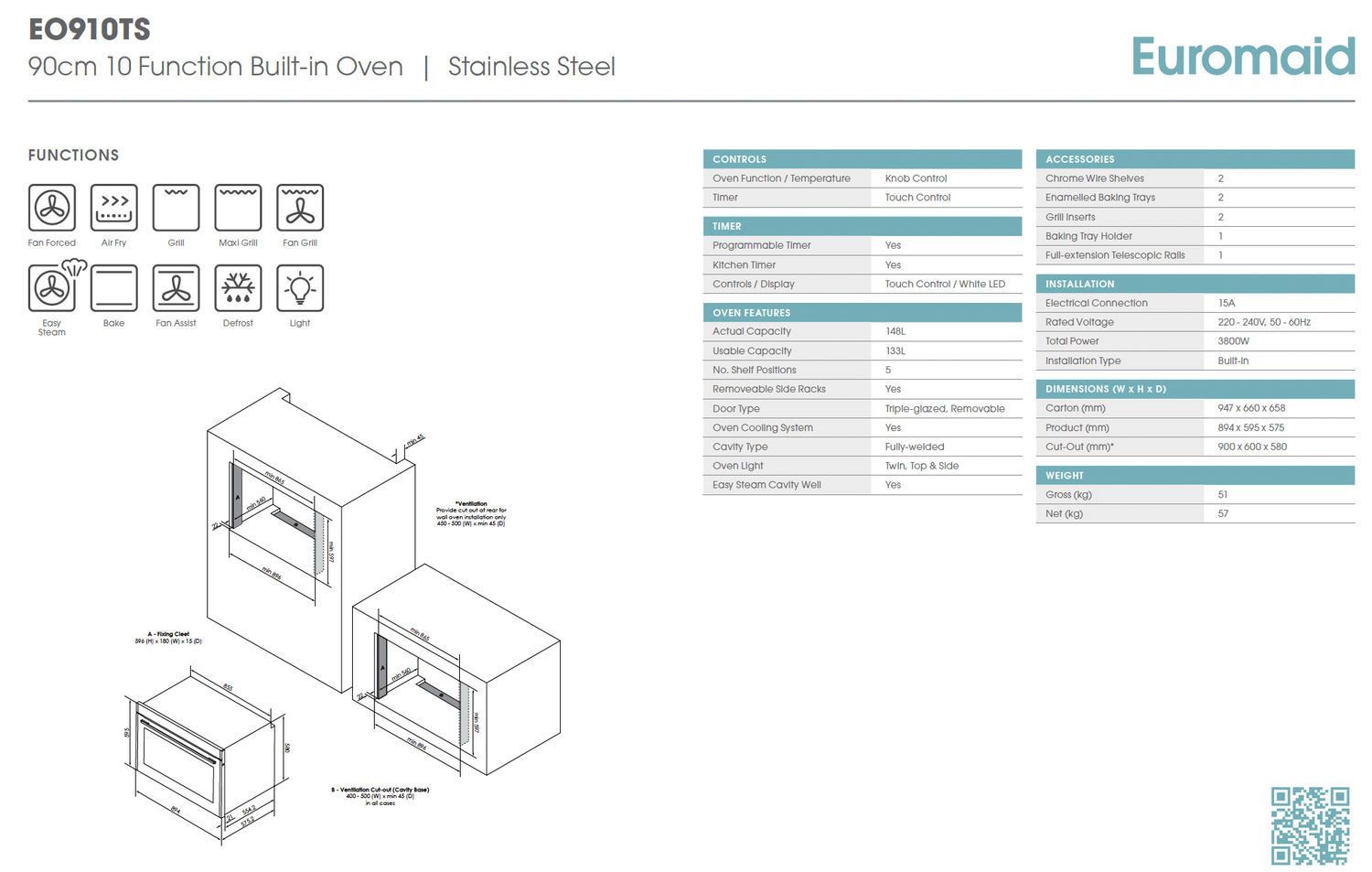Click the WEIGHT section header
This screenshot has width=1372, height=872.
click(1195, 476)
